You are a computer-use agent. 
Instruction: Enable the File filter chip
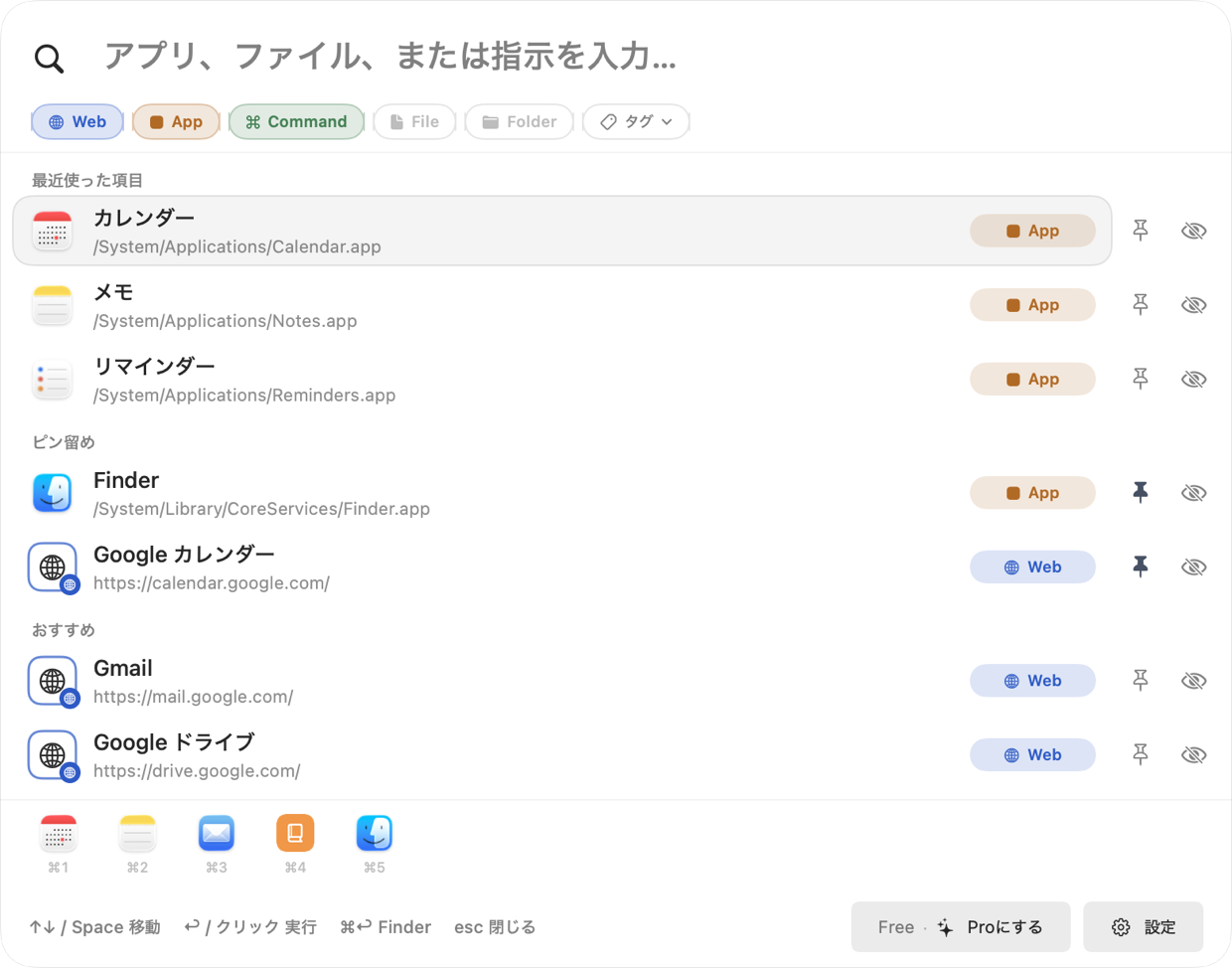pyautogui.click(x=414, y=121)
